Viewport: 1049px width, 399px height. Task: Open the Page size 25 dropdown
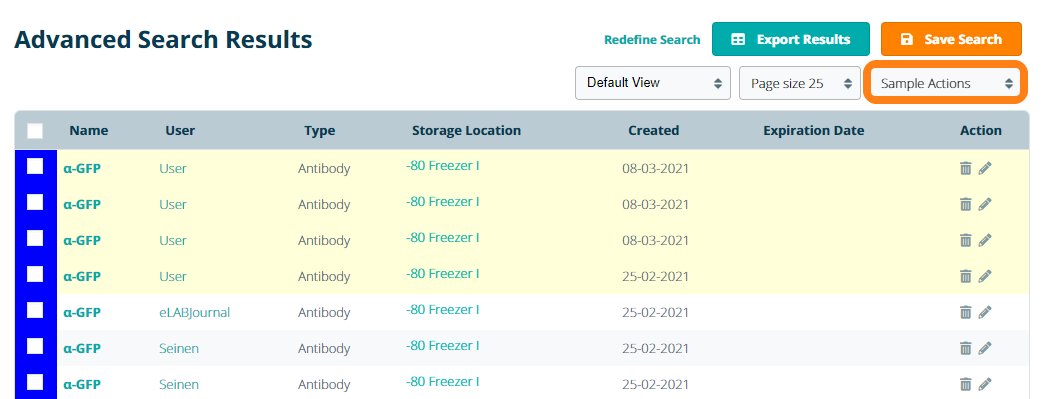[x=799, y=83]
